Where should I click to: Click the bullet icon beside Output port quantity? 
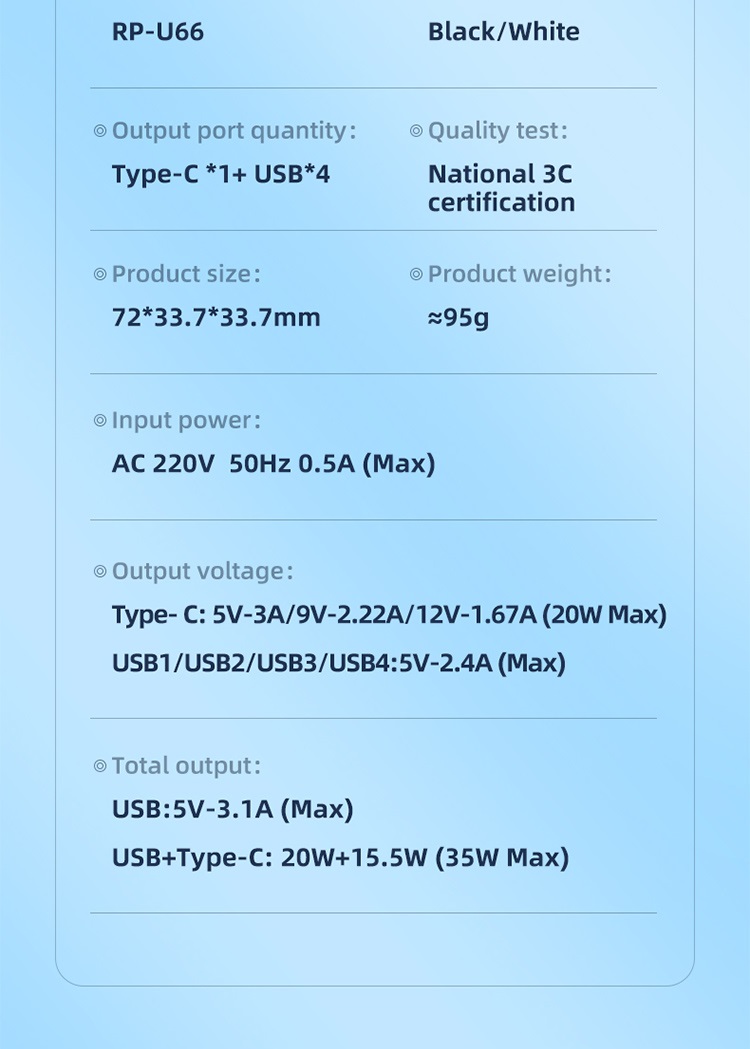point(100,131)
